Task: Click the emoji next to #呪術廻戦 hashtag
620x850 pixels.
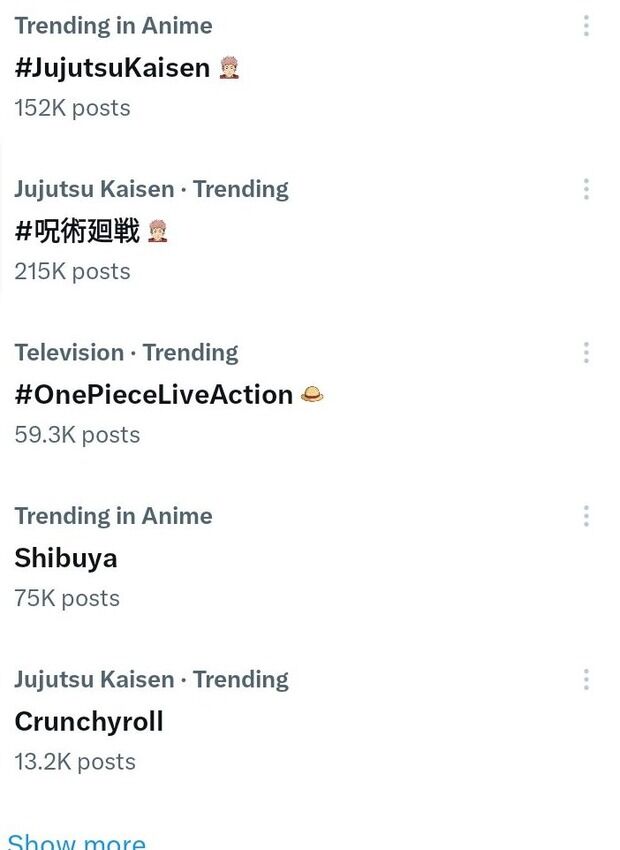Action: (159, 231)
